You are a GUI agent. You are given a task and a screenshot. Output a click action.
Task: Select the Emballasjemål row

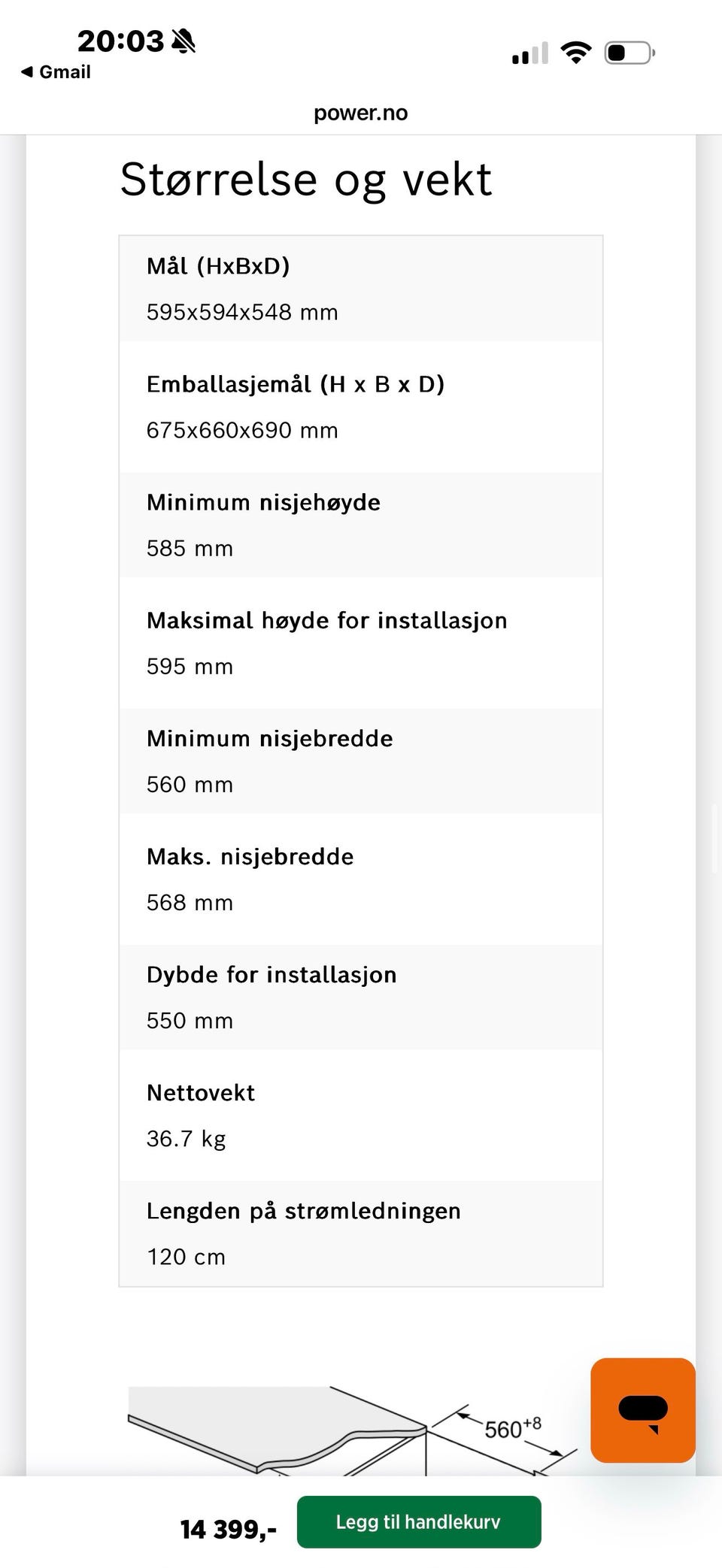click(x=361, y=407)
